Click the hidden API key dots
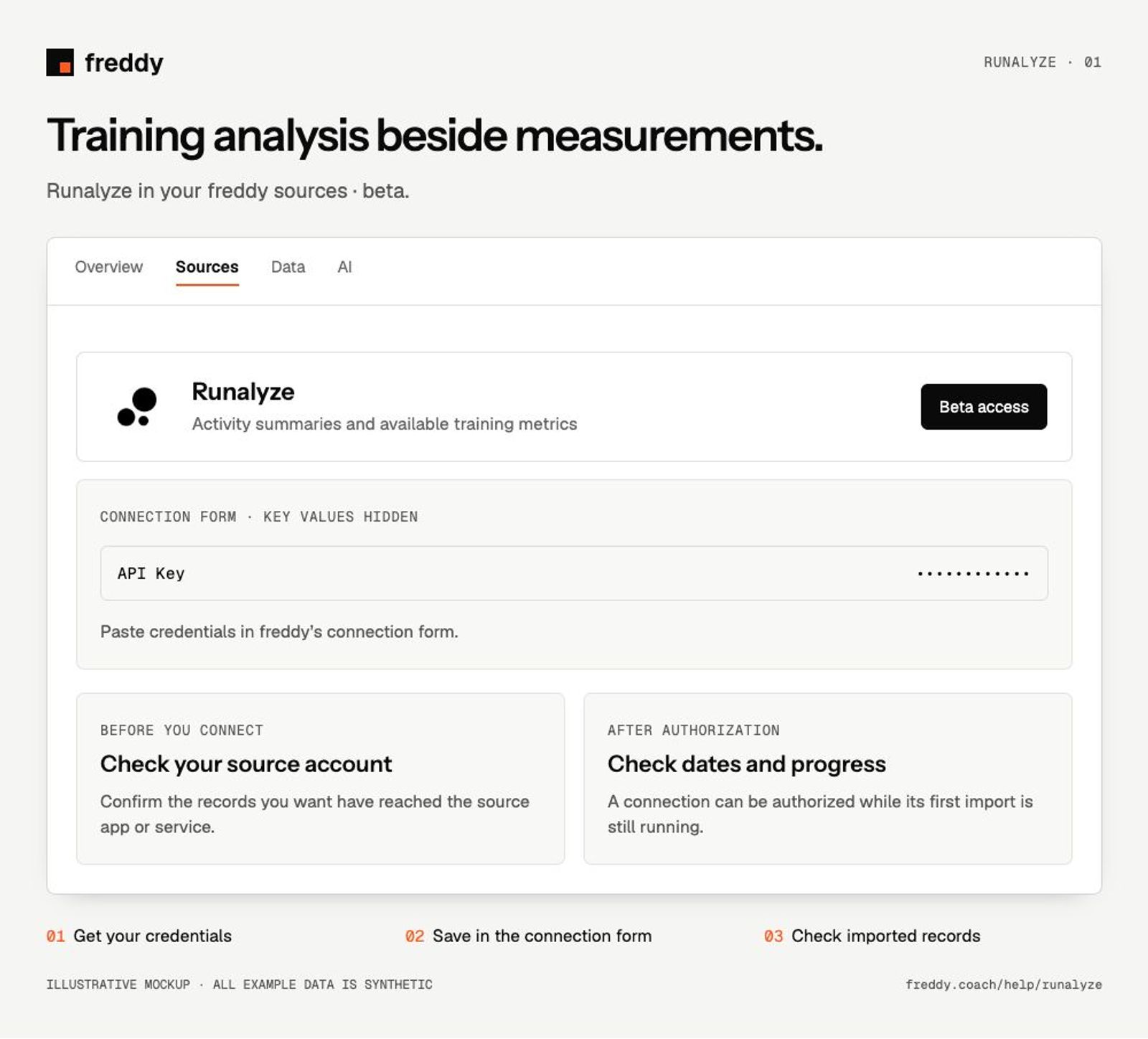 click(973, 573)
